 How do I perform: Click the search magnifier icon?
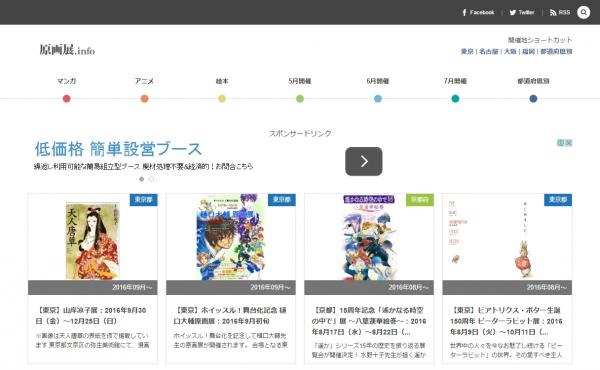click(584, 12)
